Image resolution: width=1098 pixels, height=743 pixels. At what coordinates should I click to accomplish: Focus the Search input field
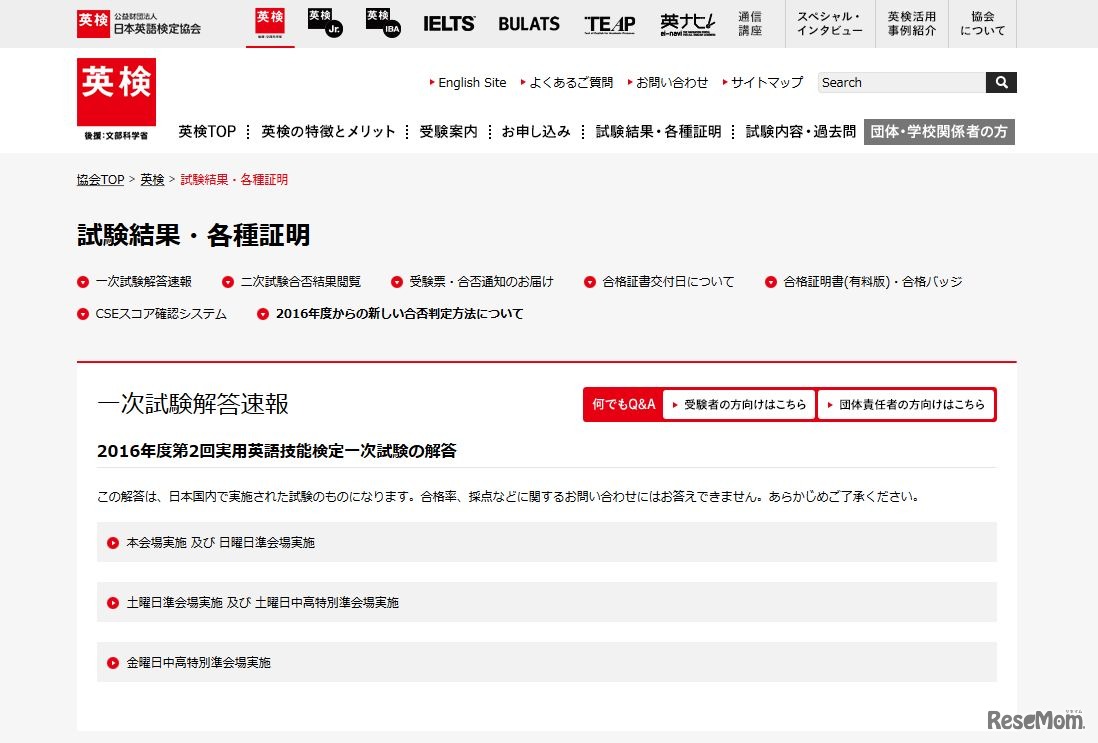pos(902,83)
